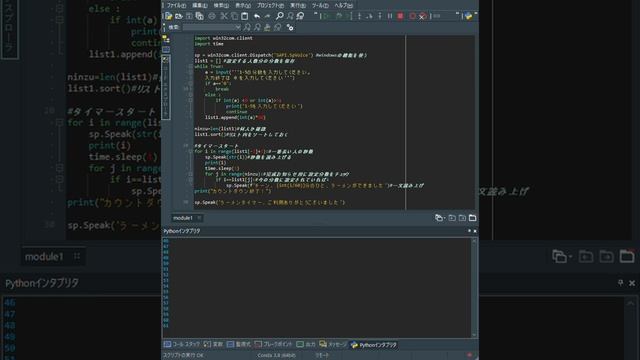This screenshot has width=640, height=360.
Task: Switch to the 監視式 tab
Action: 239,344
